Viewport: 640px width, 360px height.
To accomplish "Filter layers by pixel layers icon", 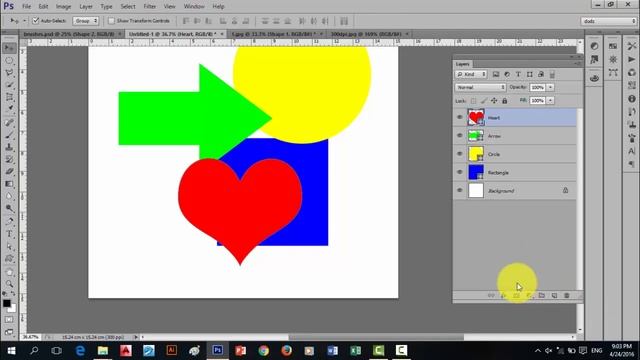I will (496, 74).
